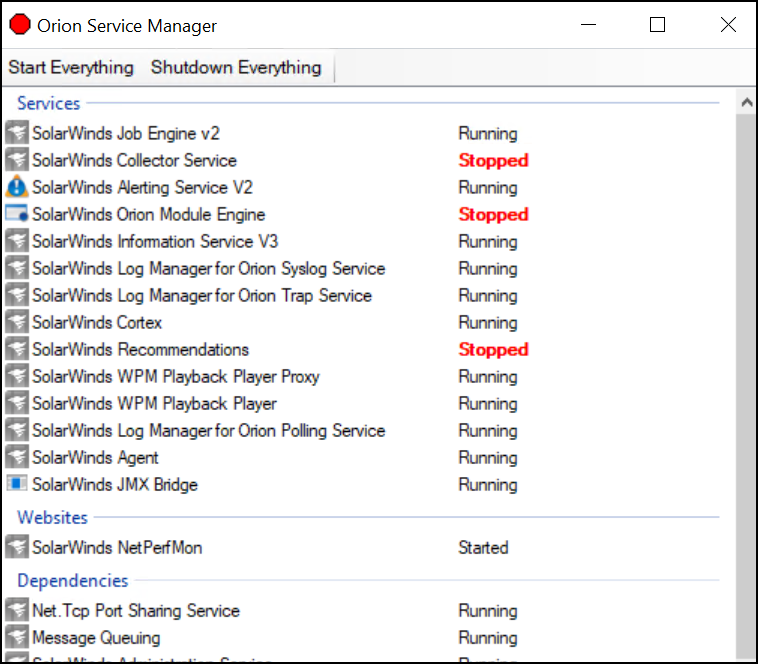Click the Stopped status of Collector Service
The height and width of the screenshot is (664, 758).
[x=493, y=160]
